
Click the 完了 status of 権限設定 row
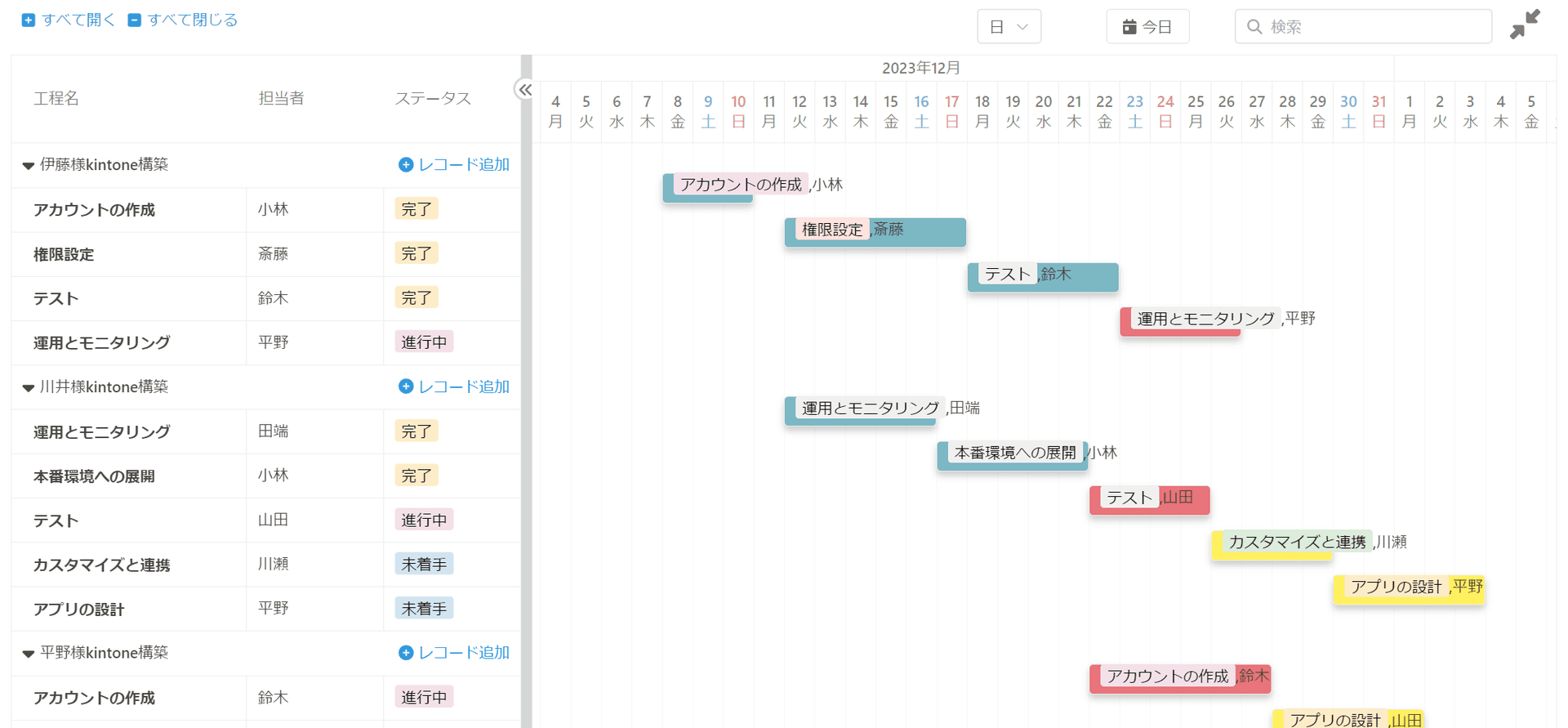tap(416, 253)
